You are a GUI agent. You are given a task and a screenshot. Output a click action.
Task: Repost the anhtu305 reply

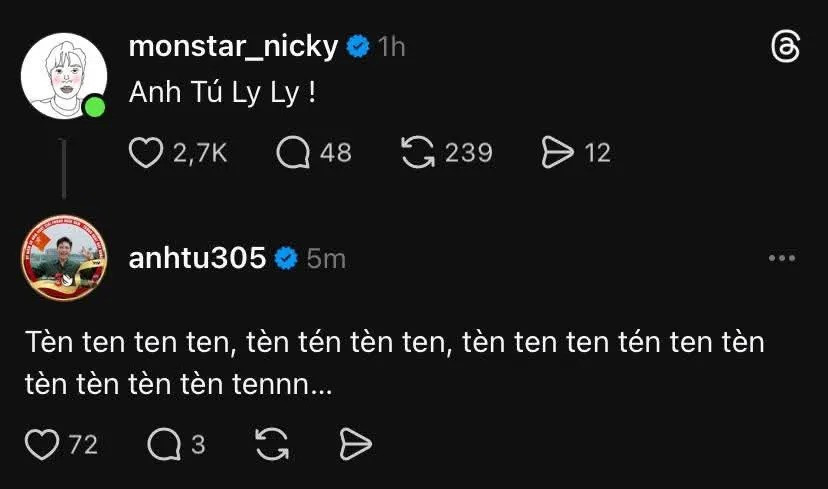(272, 445)
